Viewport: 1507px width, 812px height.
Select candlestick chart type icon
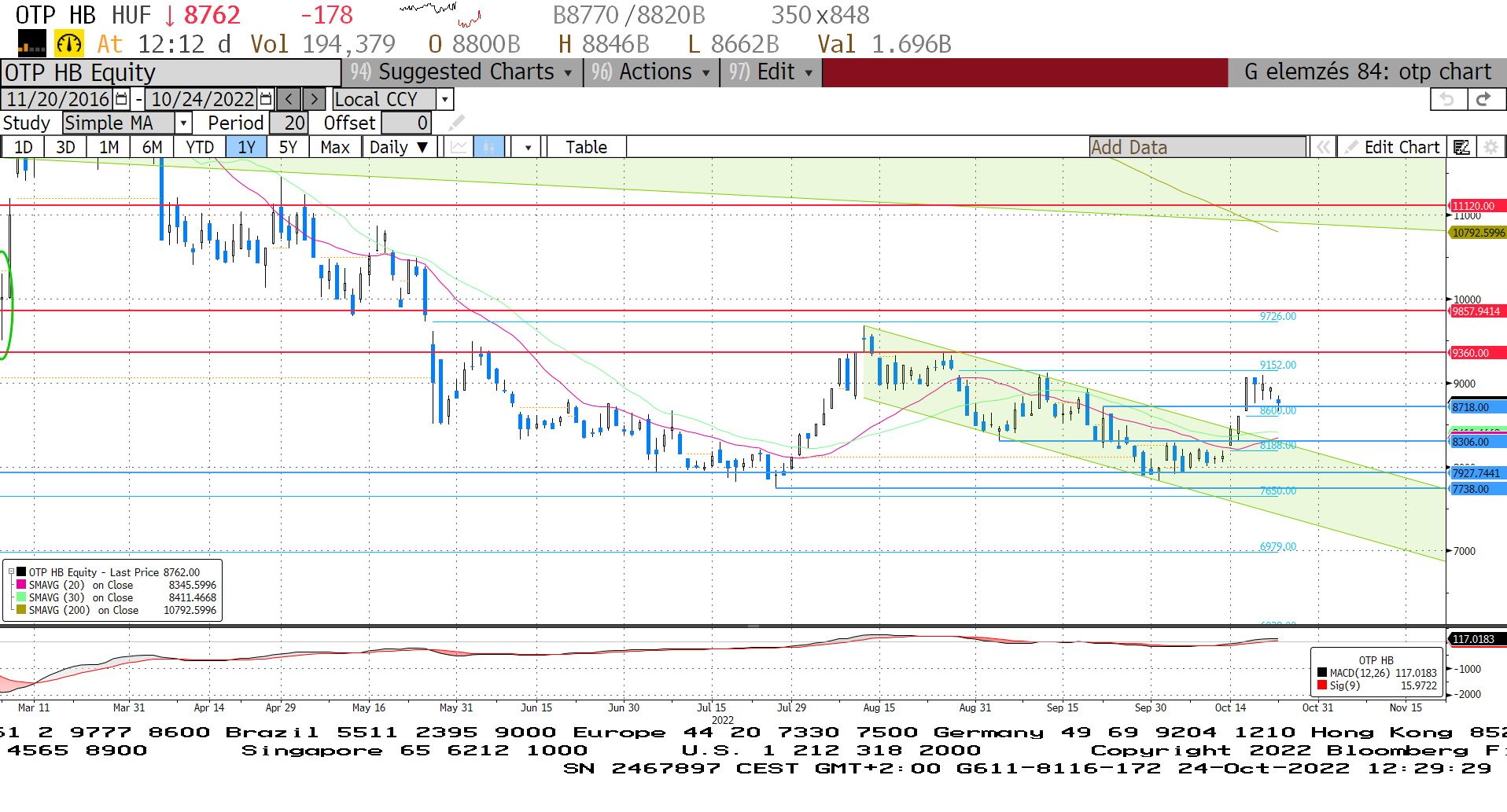click(488, 147)
